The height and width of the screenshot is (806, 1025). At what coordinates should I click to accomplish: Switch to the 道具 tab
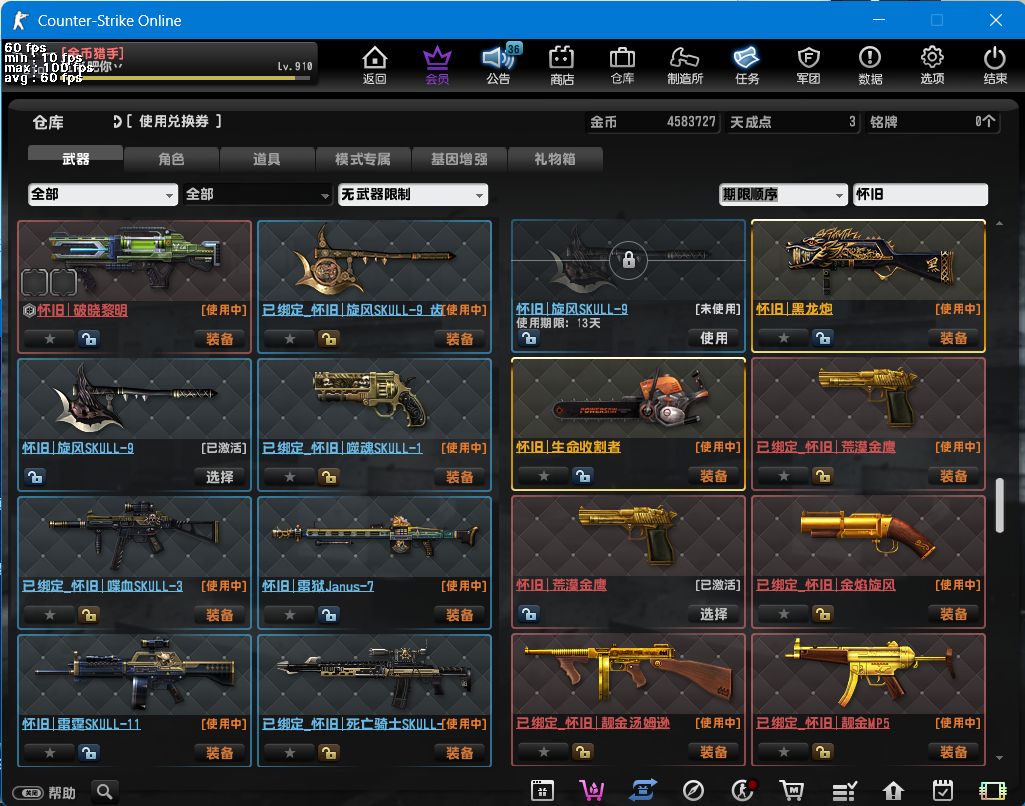267,159
